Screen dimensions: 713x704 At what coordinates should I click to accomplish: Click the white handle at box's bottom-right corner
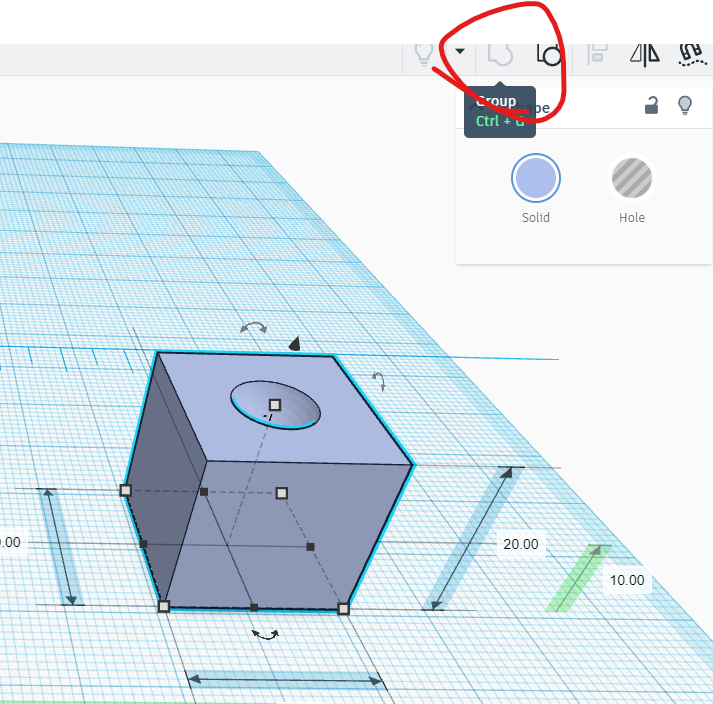343,608
